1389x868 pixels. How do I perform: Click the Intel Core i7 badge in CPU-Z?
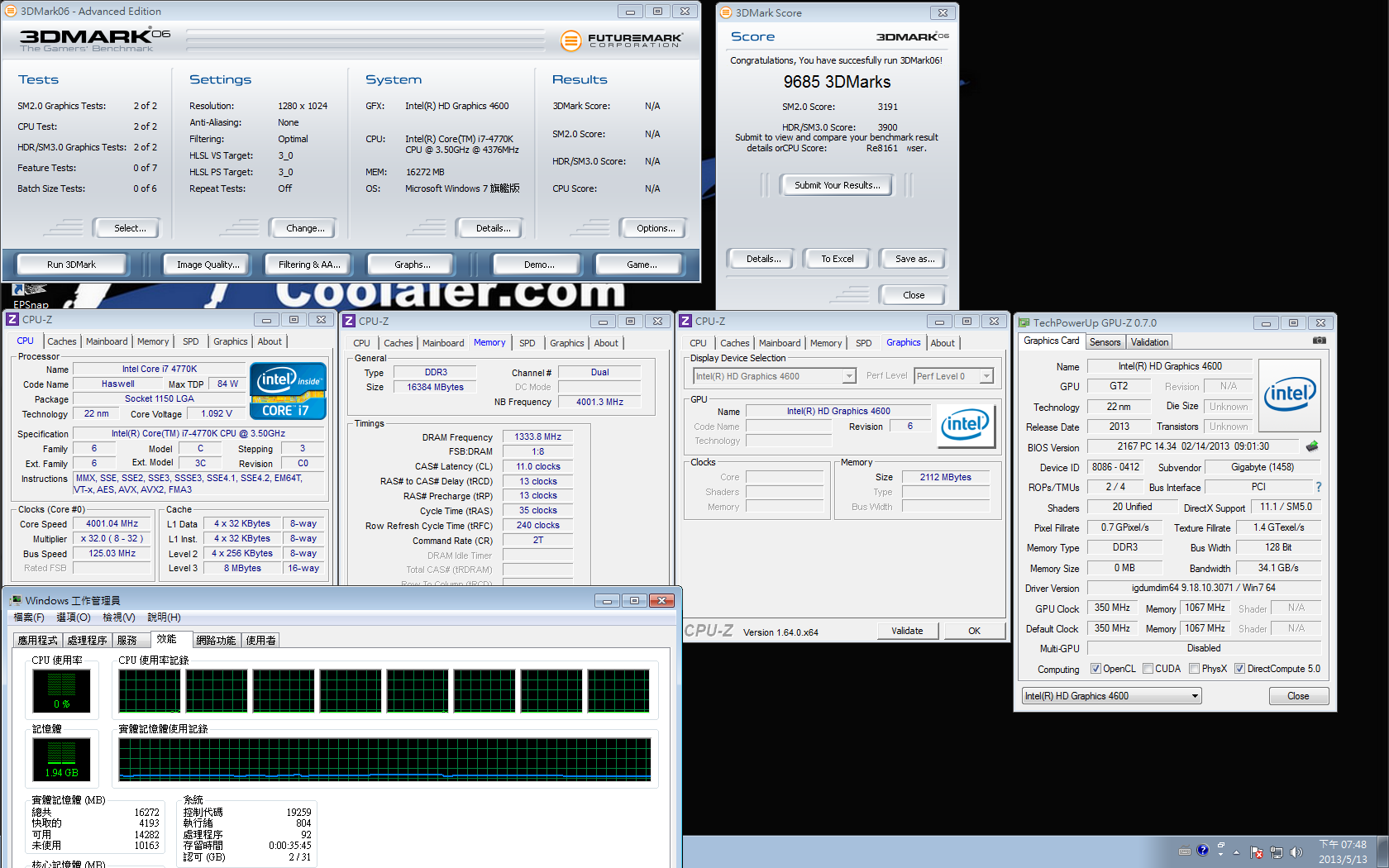[288, 391]
